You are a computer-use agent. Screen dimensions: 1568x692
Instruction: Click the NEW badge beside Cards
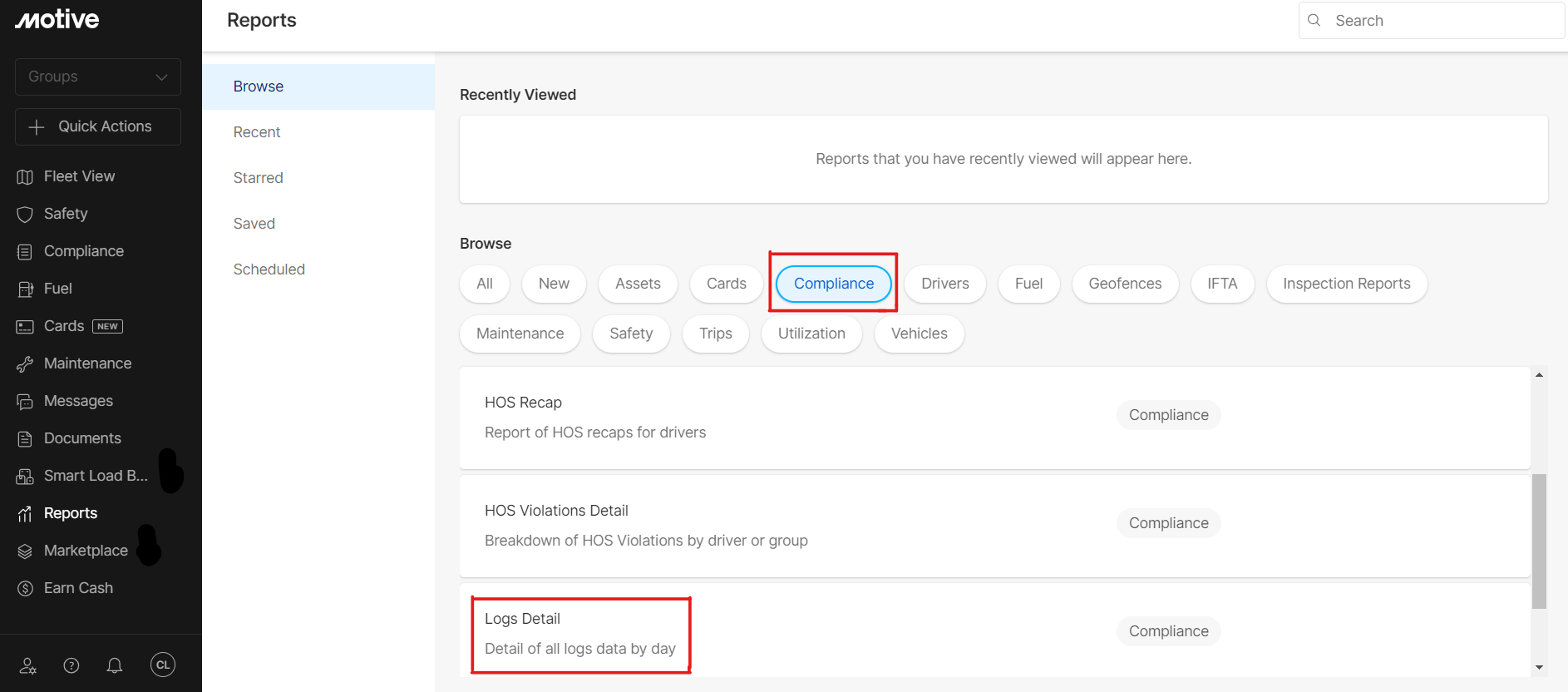click(107, 326)
